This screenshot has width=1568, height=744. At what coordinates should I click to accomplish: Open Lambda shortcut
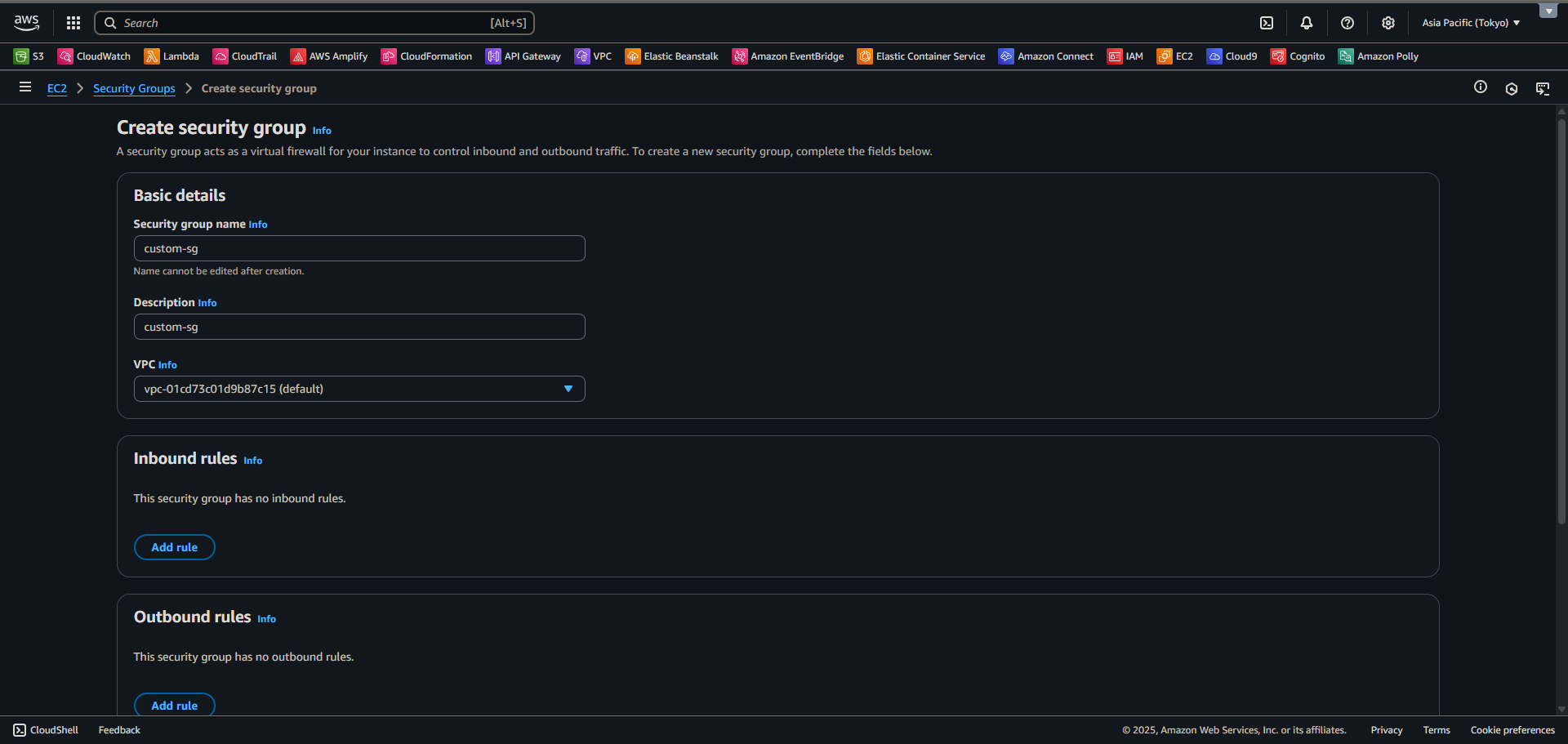coord(171,56)
